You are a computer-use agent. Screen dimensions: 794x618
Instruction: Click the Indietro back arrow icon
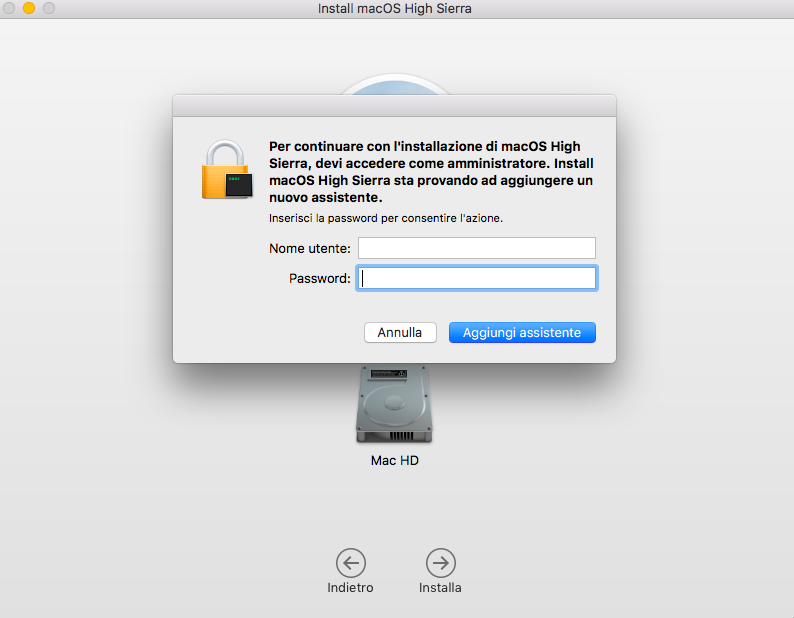pyautogui.click(x=350, y=563)
